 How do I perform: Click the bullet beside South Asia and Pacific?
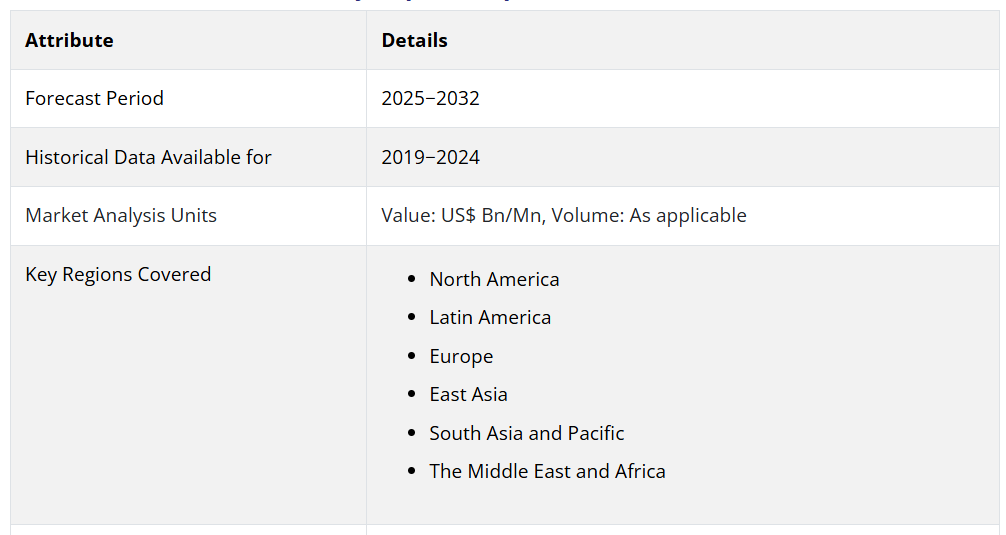(411, 434)
